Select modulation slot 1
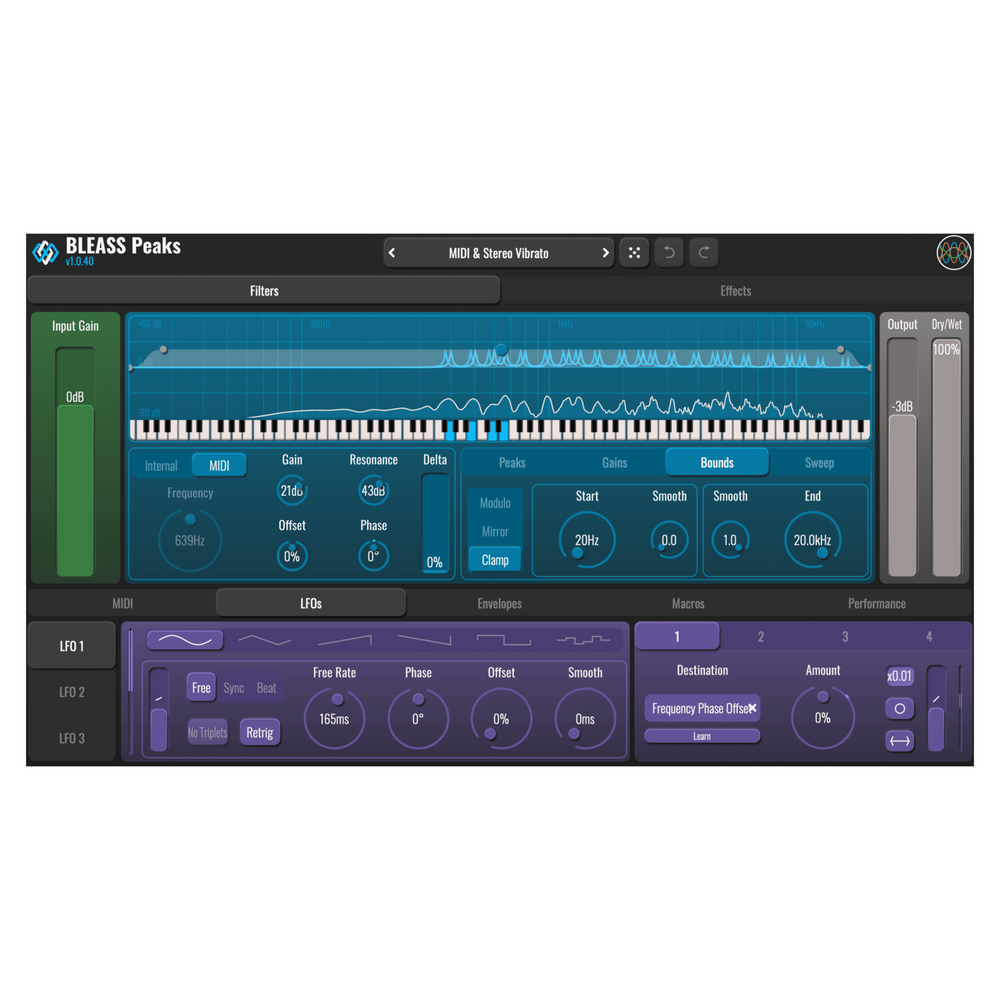Image resolution: width=1000 pixels, height=1000 pixels. [x=677, y=636]
